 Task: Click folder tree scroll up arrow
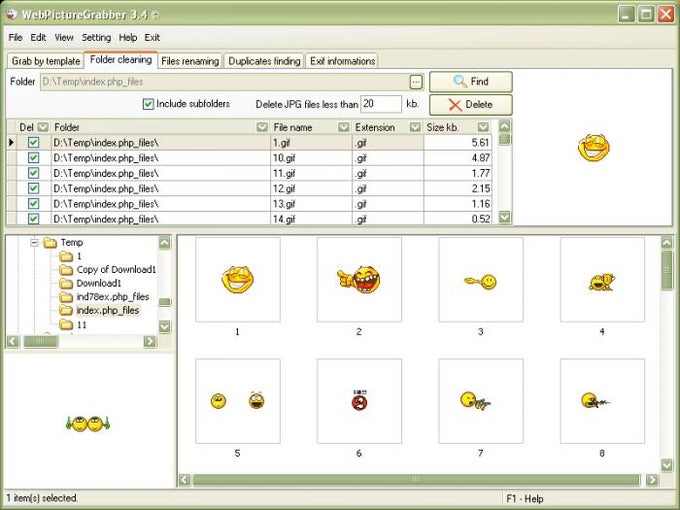pos(165,242)
